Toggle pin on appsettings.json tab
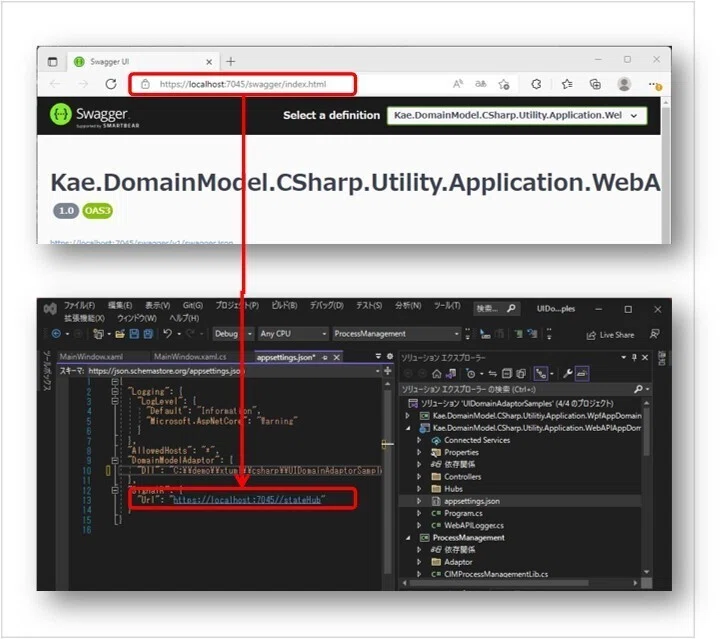720x639 pixels. [x=325, y=358]
